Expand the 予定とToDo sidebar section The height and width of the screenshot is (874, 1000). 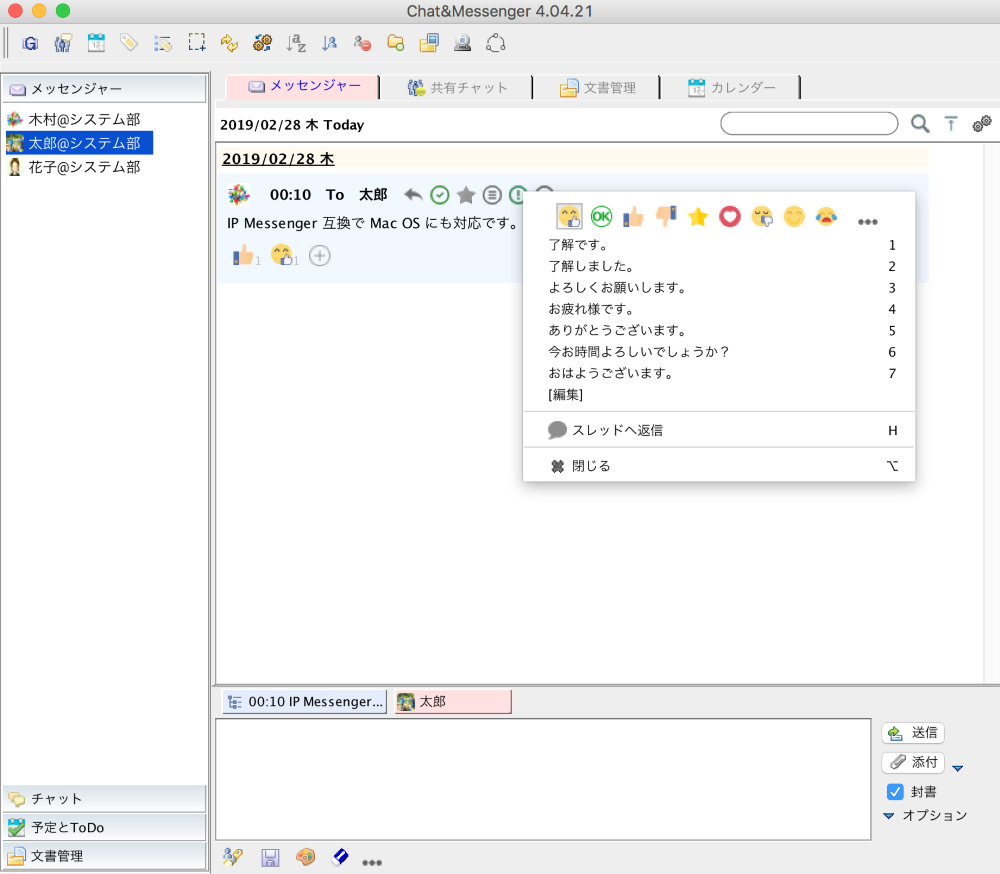tap(105, 827)
